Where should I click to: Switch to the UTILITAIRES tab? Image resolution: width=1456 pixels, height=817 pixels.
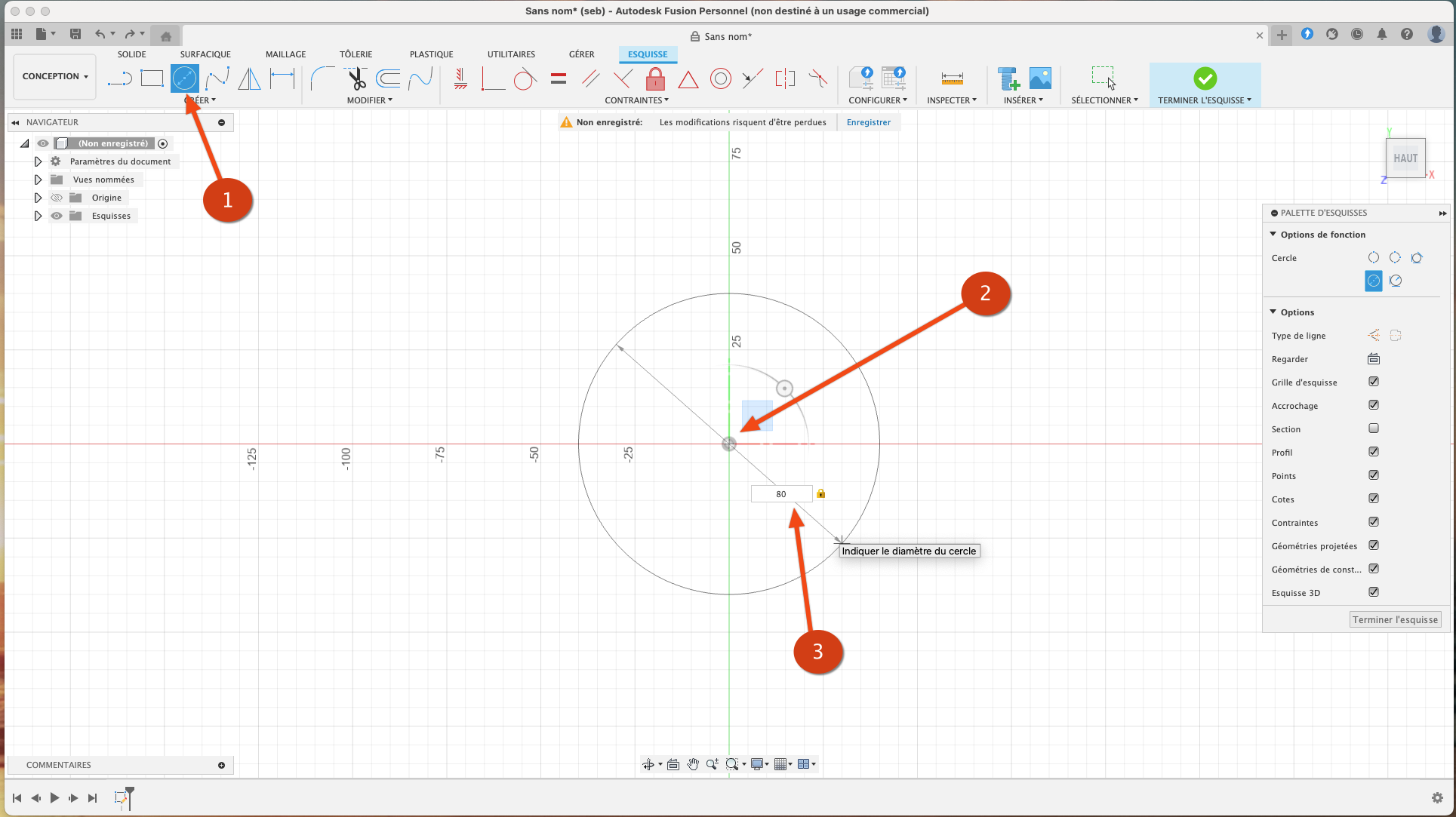511,54
